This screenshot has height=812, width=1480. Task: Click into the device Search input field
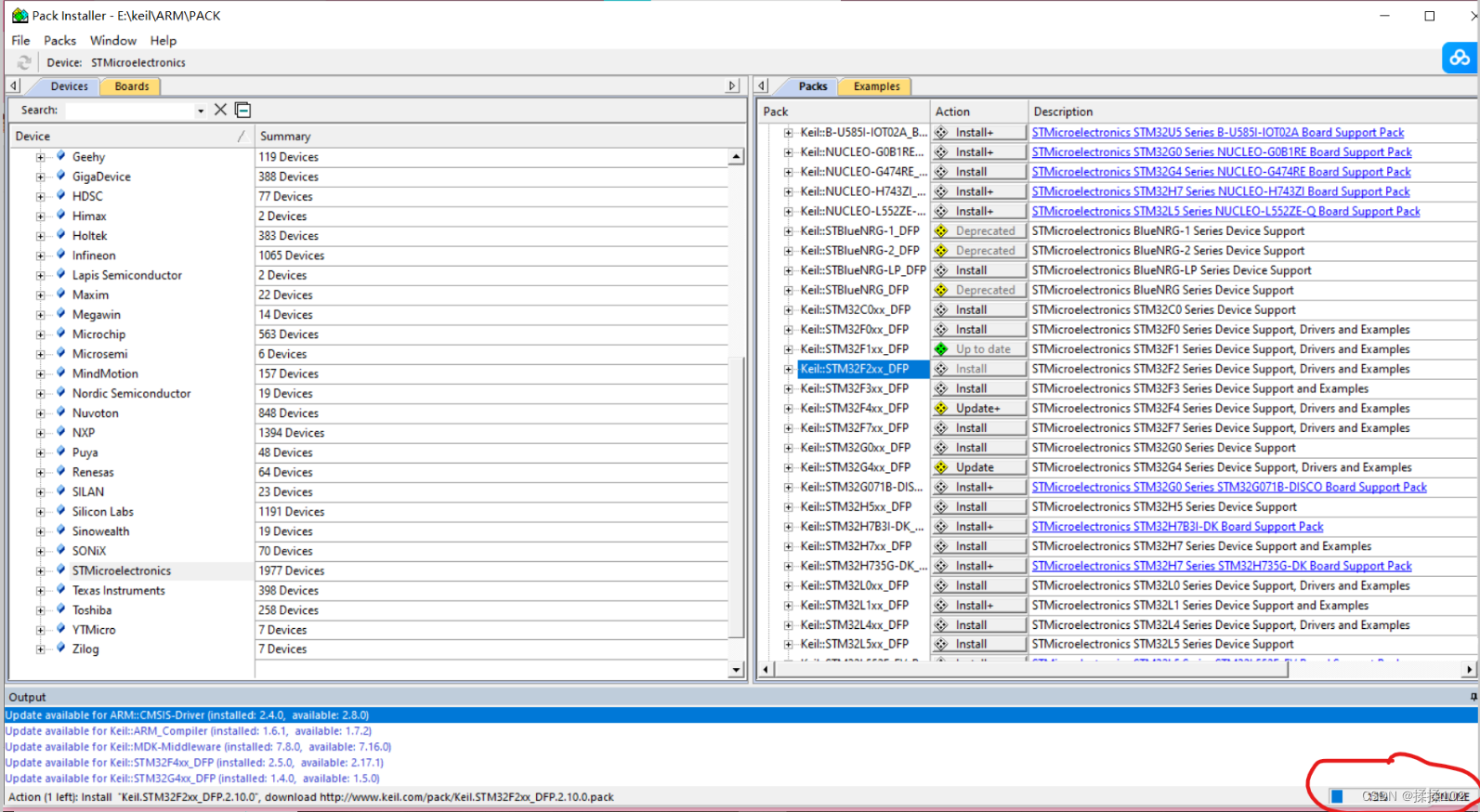[128, 110]
